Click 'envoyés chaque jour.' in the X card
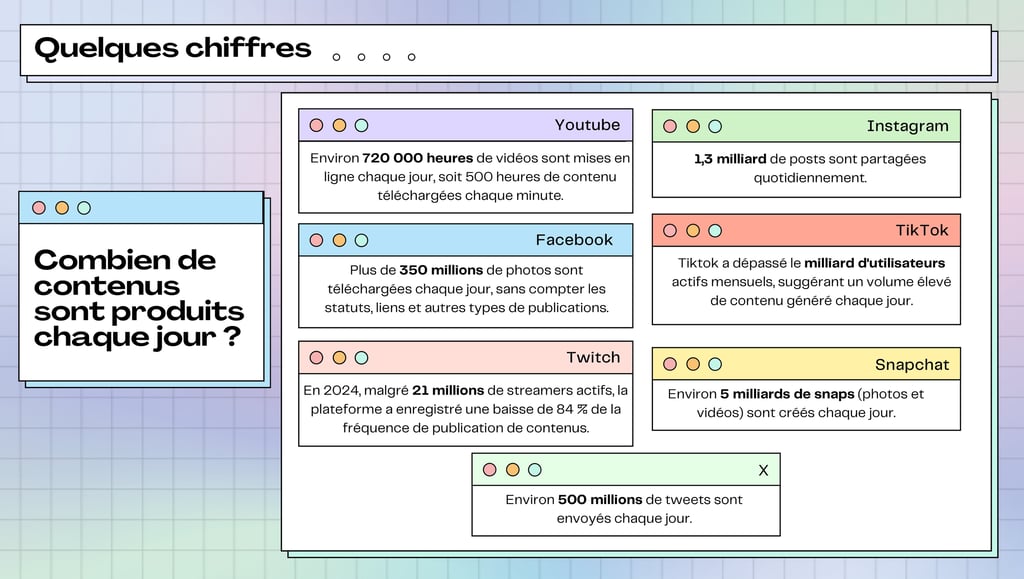The height and width of the screenshot is (579, 1024). tap(624, 519)
